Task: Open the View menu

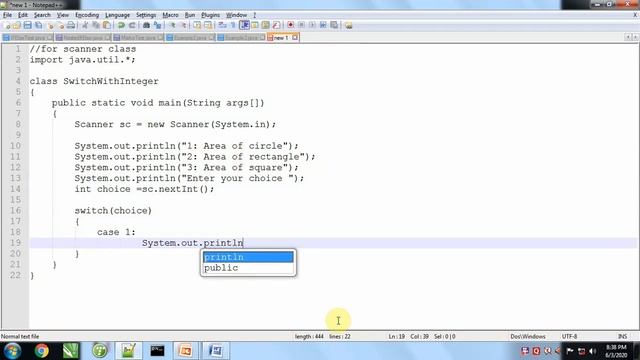Action: point(62,15)
